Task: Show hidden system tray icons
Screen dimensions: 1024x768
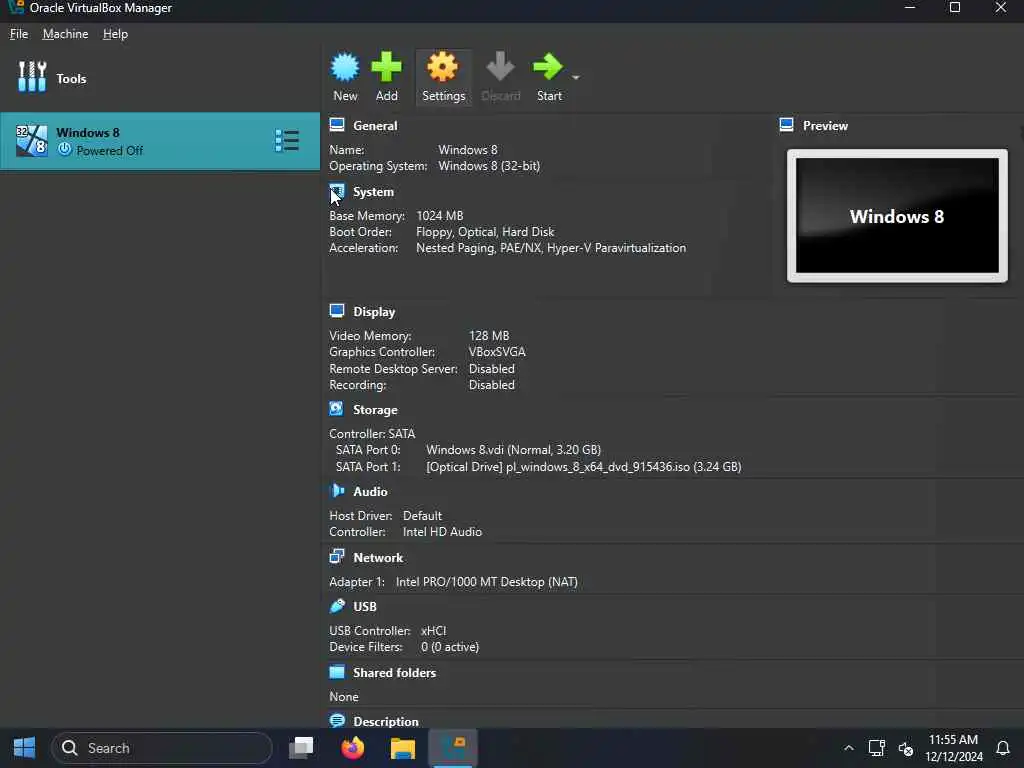Action: pyautogui.click(x=848, y=748)
